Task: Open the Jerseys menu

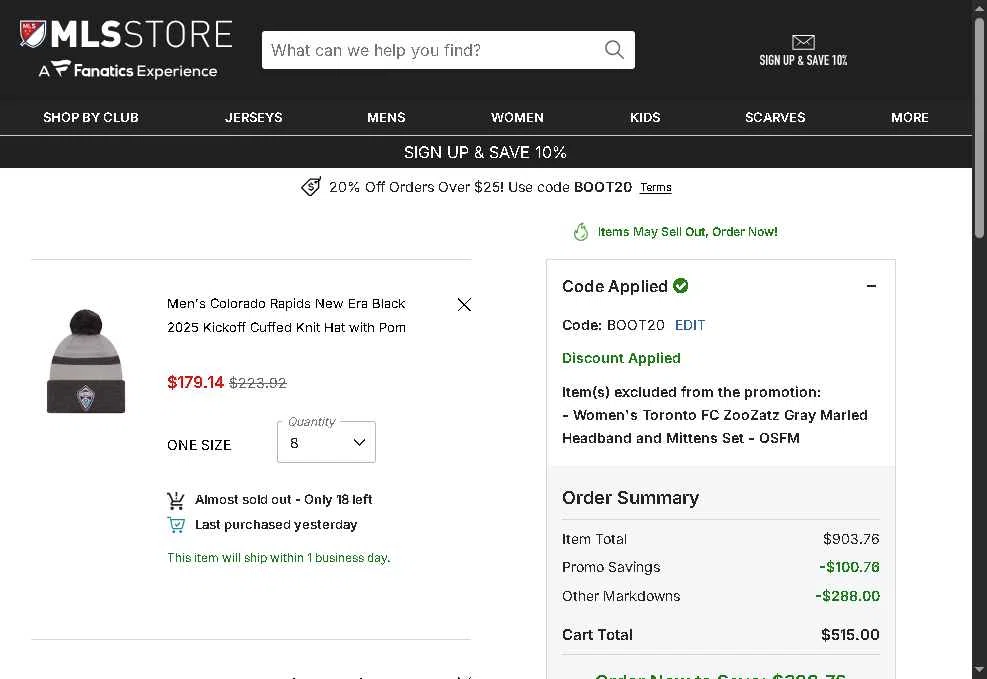Action: coord(254,118)
